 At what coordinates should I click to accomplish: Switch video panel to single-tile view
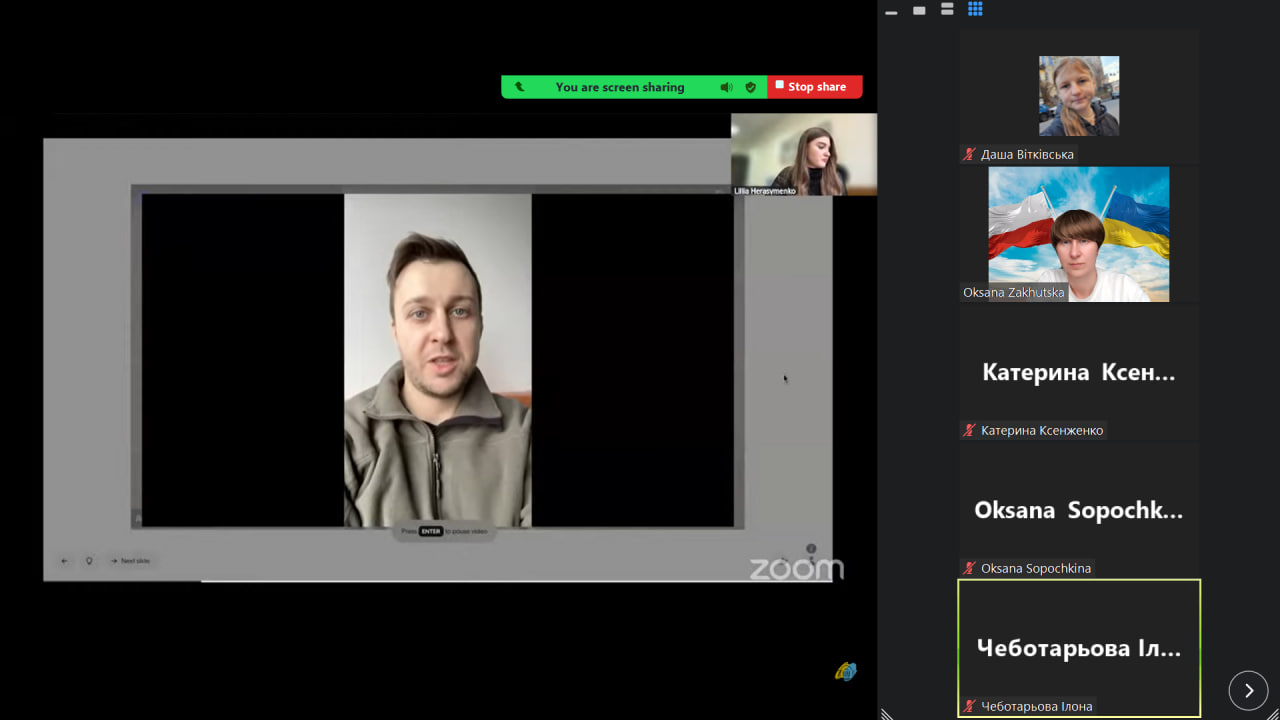pyautogui.click(x=919, y=10)
